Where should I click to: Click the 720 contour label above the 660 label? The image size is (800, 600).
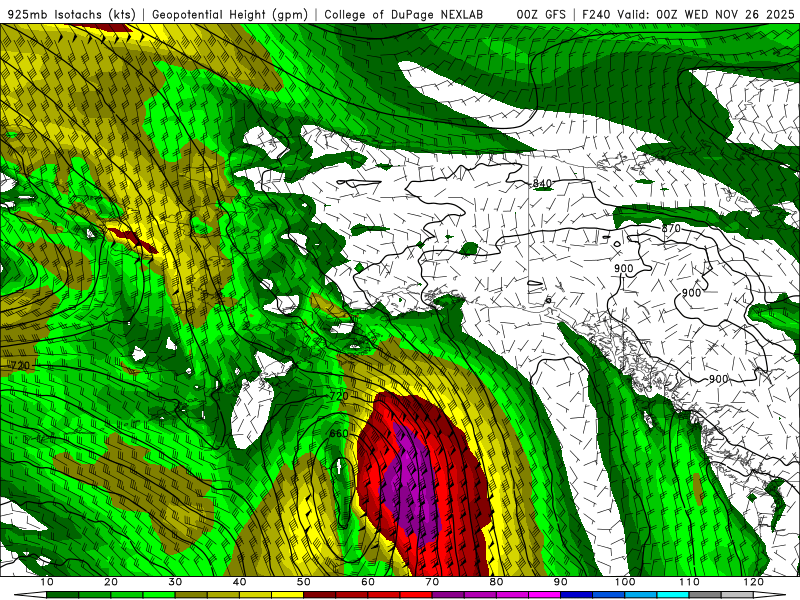(x=339, y=396)
